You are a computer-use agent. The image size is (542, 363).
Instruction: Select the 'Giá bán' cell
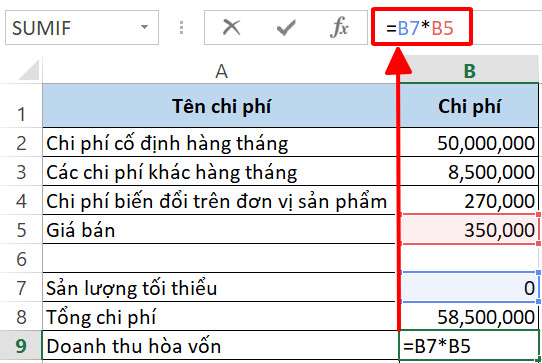tap(221, 229)
